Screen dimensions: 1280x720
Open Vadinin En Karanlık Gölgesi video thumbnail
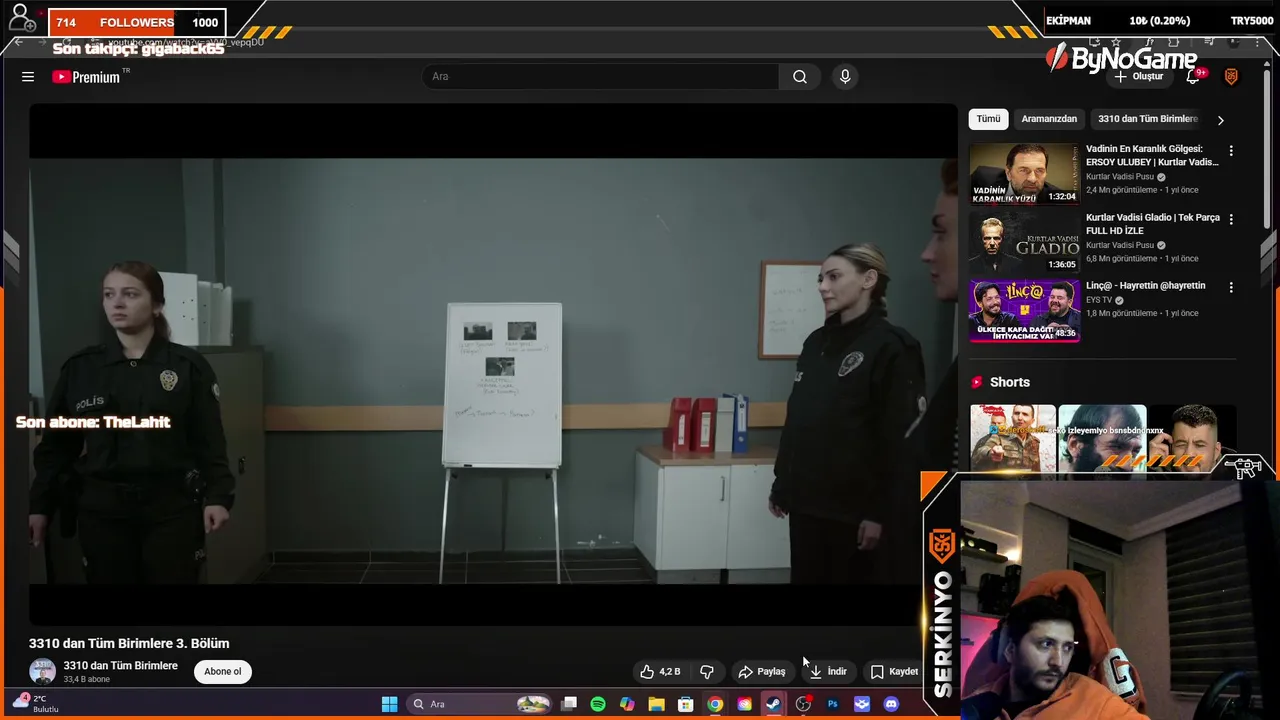(x=1024, y=173)
